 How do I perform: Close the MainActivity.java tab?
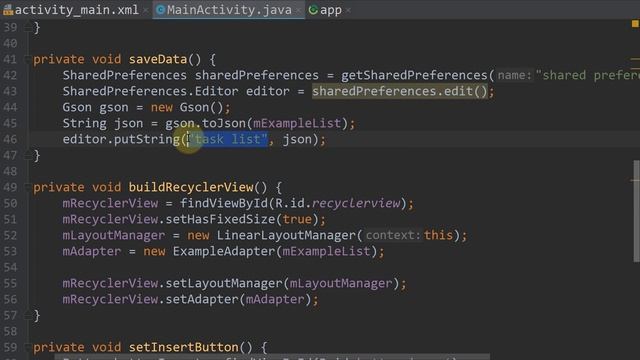[299, 10]
